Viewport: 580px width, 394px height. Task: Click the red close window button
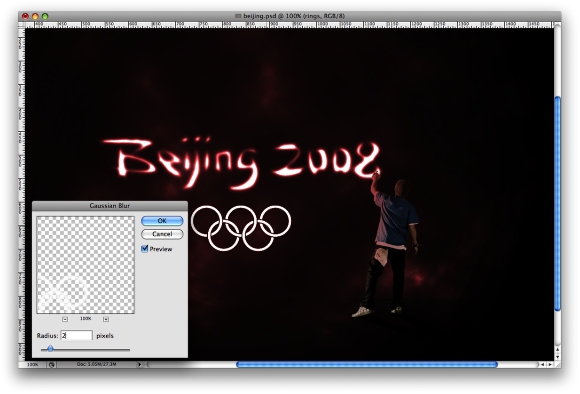[25, 16]
